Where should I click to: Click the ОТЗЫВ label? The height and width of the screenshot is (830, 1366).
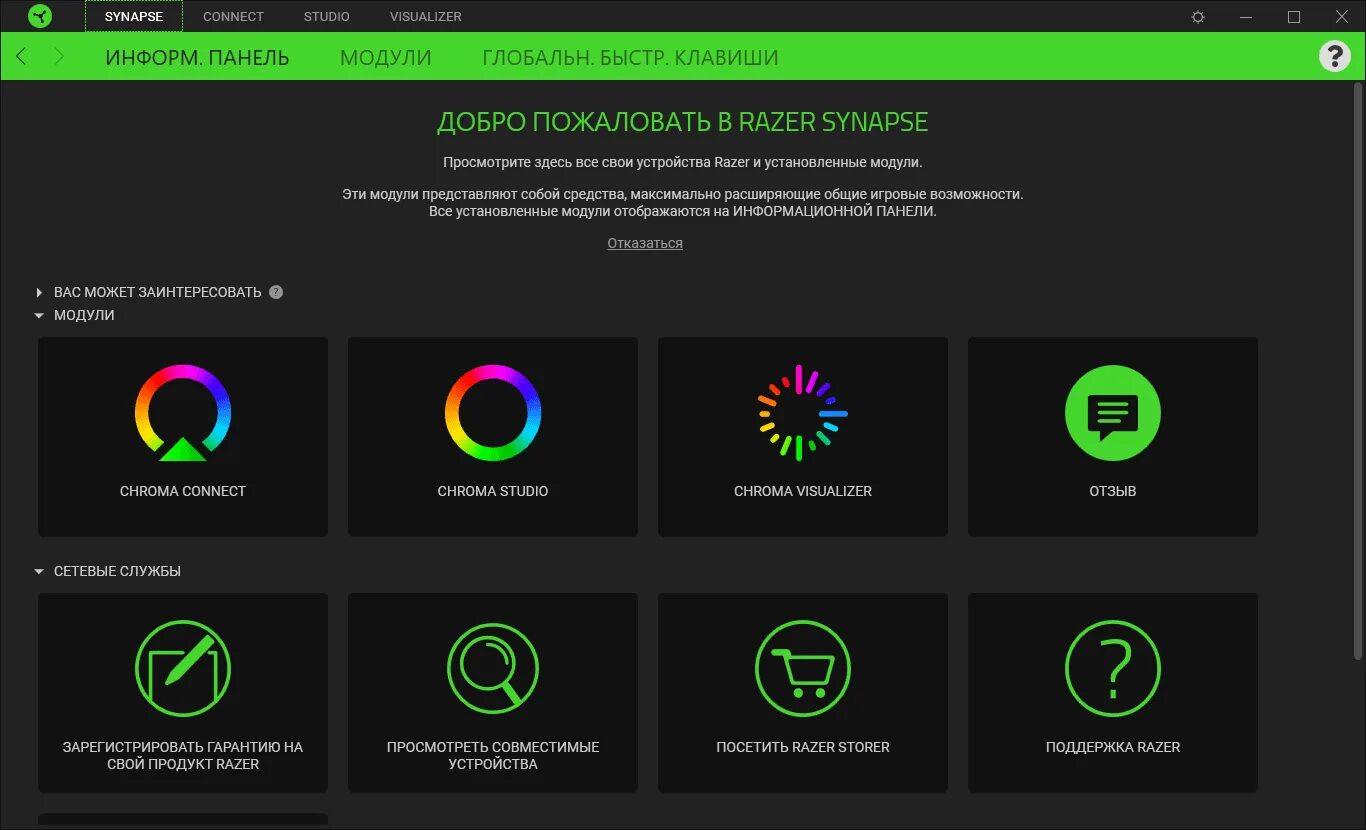click(1113, 491)
